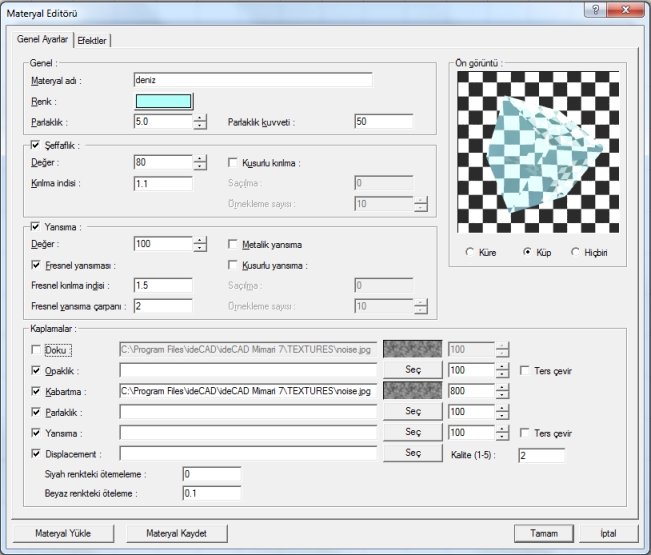The width and height of the screenshot is (651, 555).
Task: Toggle the Displacement checkbox
Action: (x=36, y=454)
